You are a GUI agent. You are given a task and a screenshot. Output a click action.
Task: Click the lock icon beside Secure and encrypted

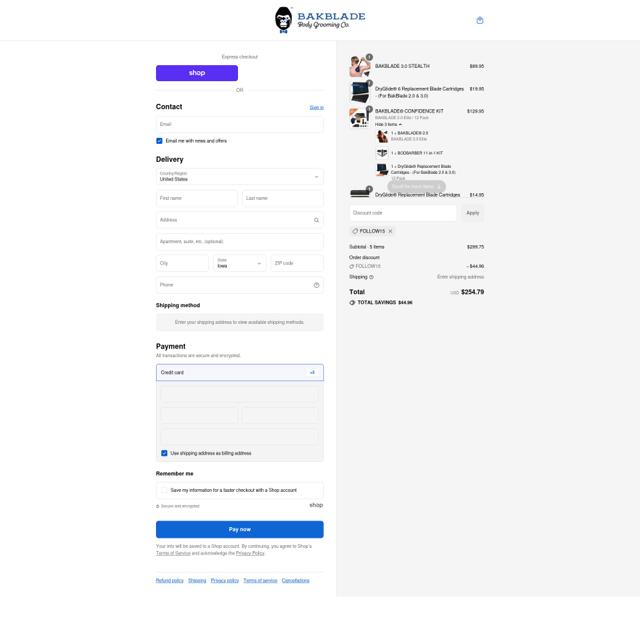coord(158,506)
